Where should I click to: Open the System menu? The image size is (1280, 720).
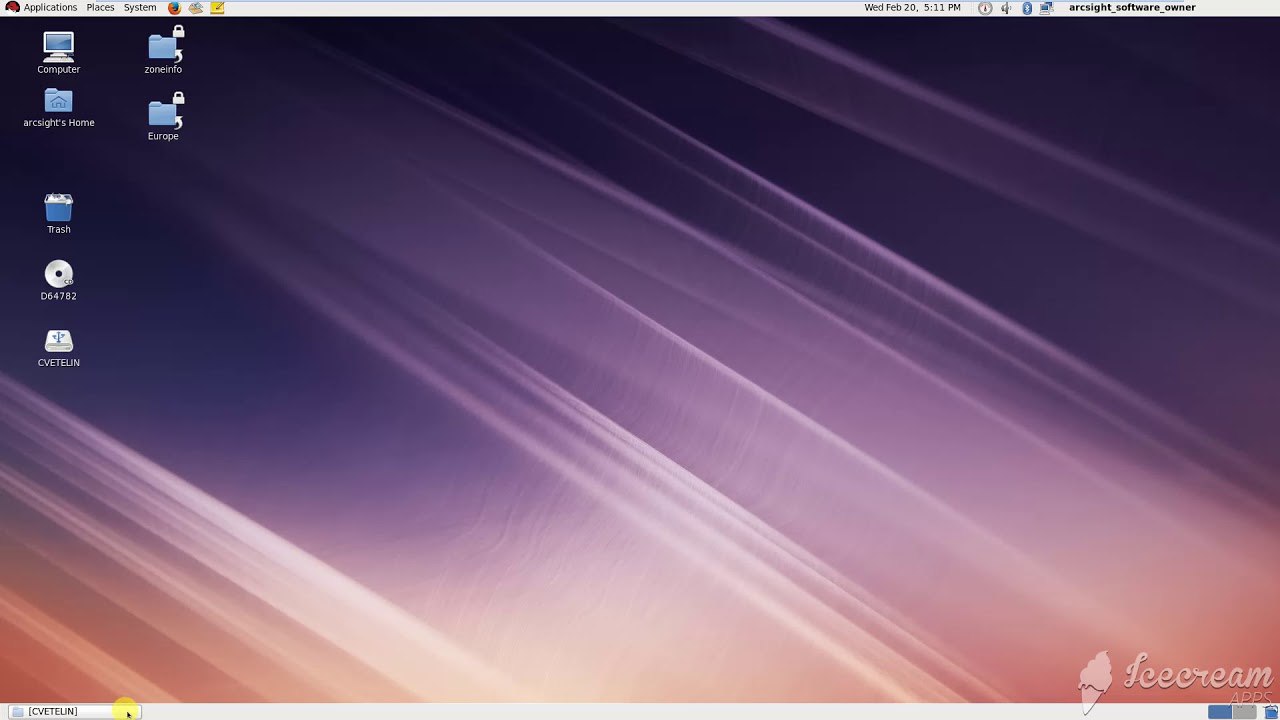click(140, 7)
